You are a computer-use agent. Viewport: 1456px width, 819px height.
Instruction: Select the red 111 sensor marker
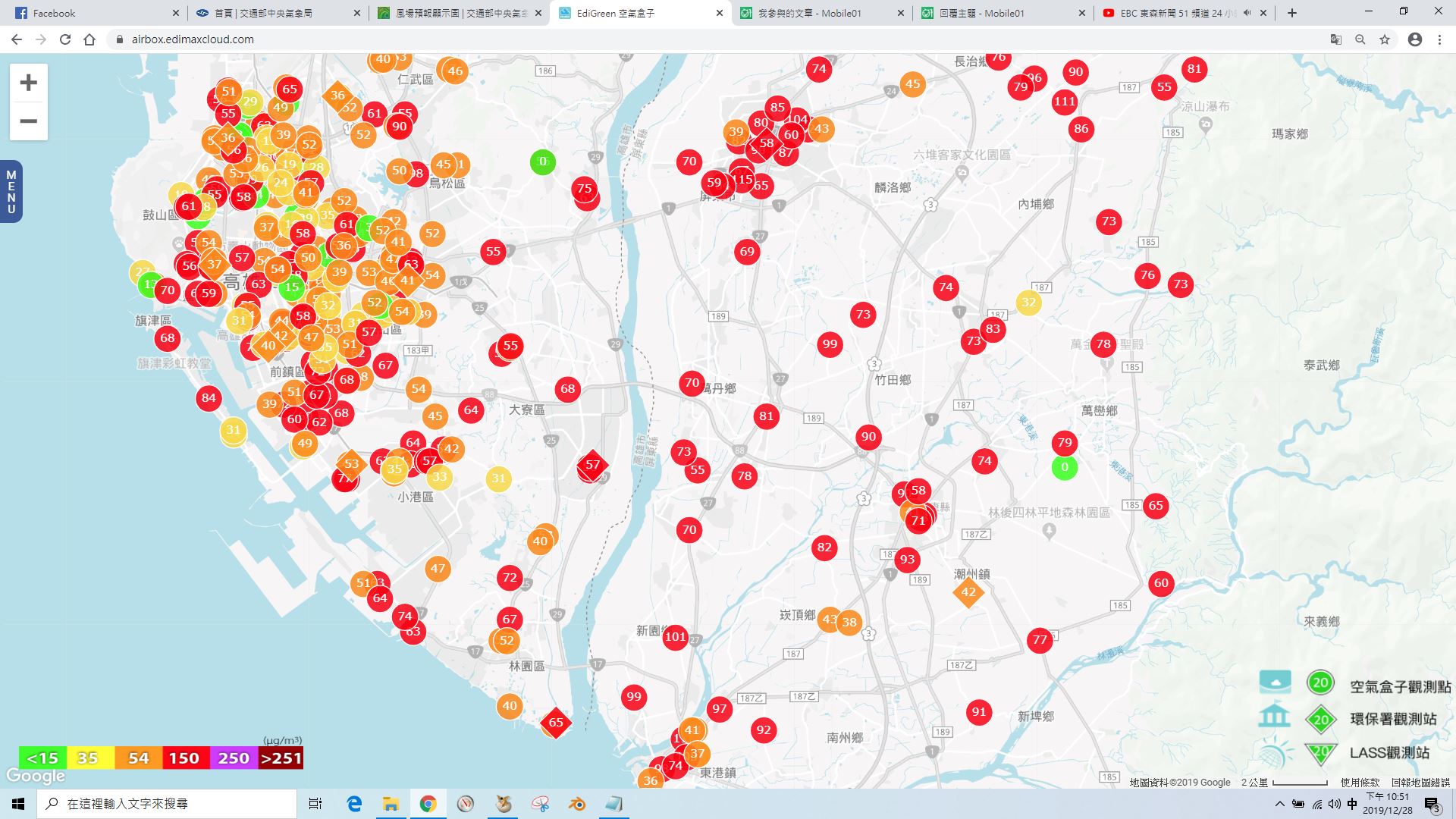point(1065,101)
